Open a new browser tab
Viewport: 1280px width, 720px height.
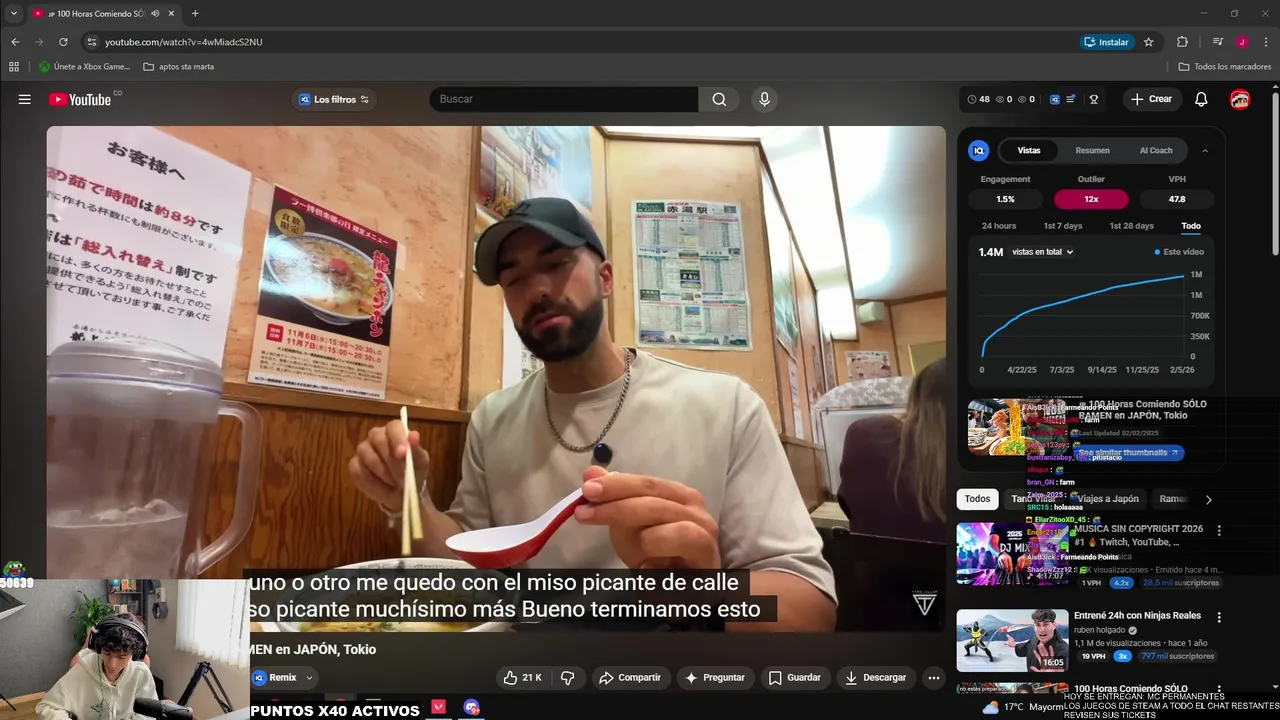click(x=195, y=13)
